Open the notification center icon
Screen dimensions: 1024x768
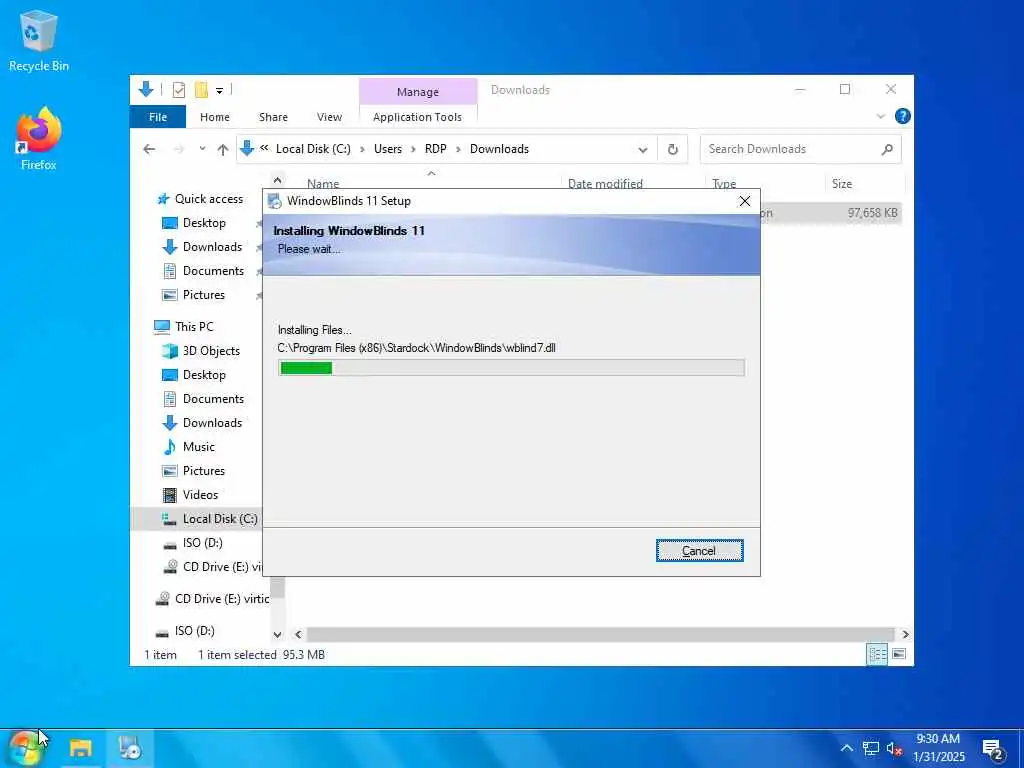pyautogui.click(x=993, y=750)
